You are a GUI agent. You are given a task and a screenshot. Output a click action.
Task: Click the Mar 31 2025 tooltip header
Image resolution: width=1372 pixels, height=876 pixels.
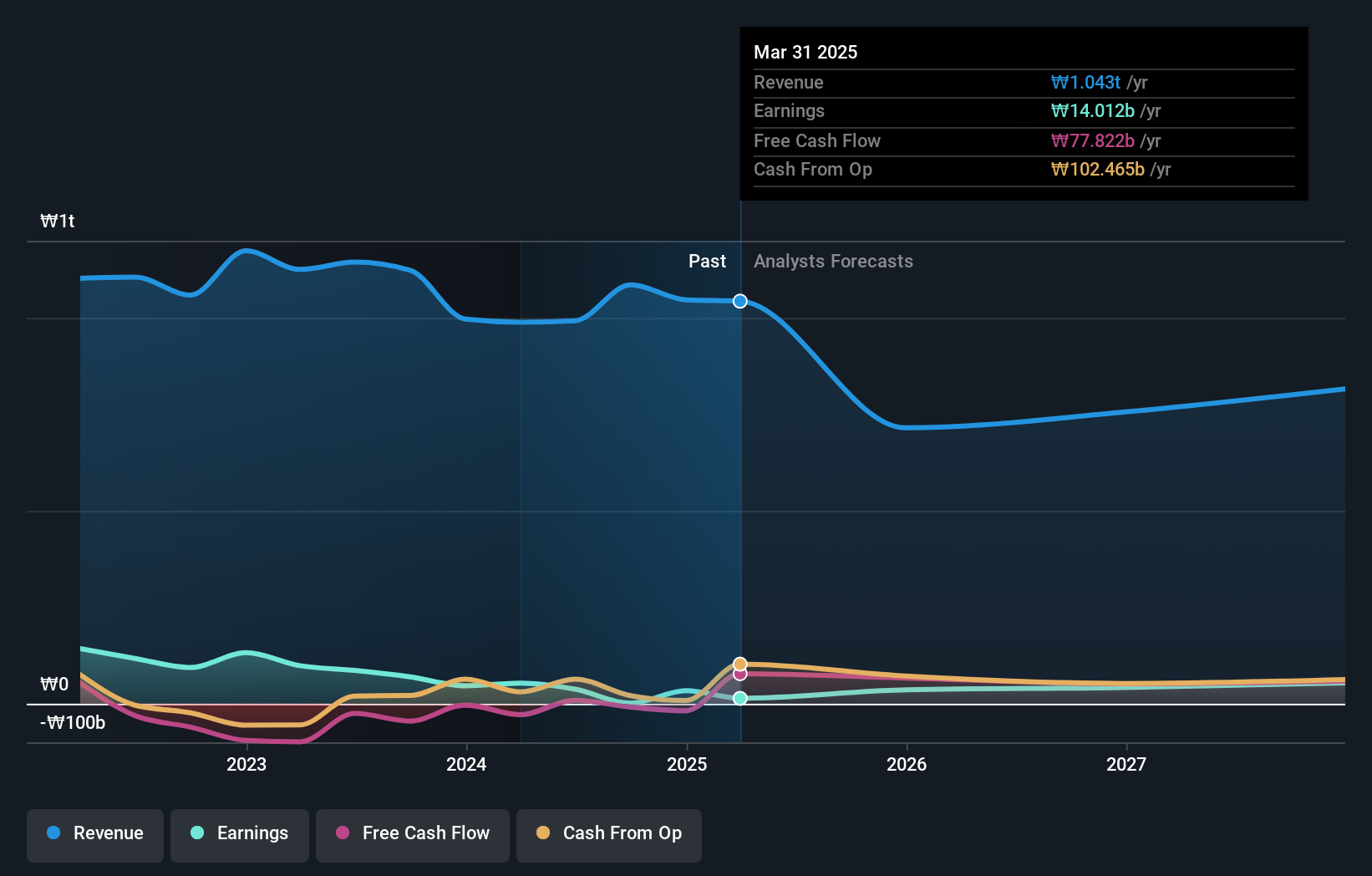(805, 52)
